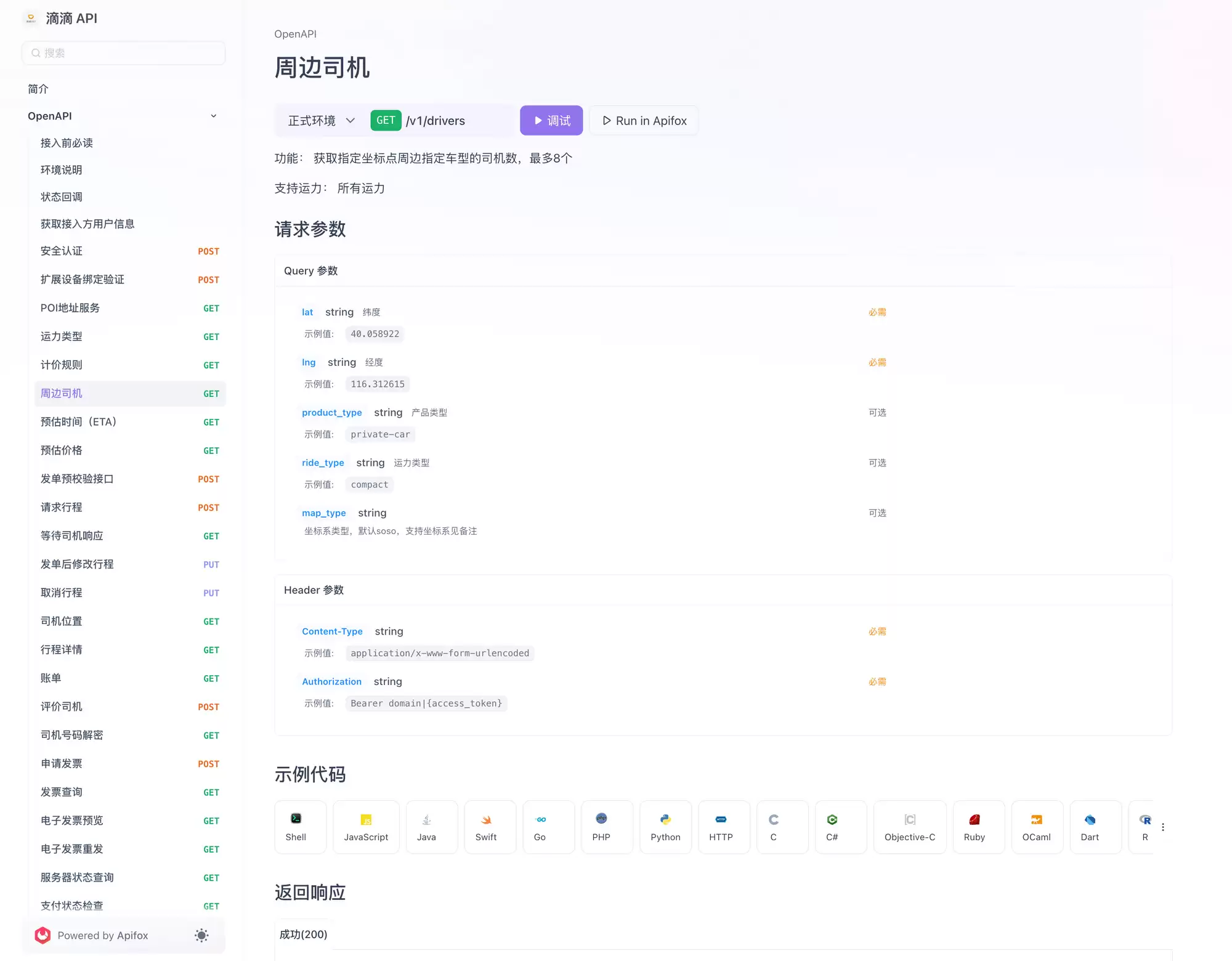Open 发单后修改行程 PUT endpoint
1232x961 pixels.
click(x=130, y=564)
